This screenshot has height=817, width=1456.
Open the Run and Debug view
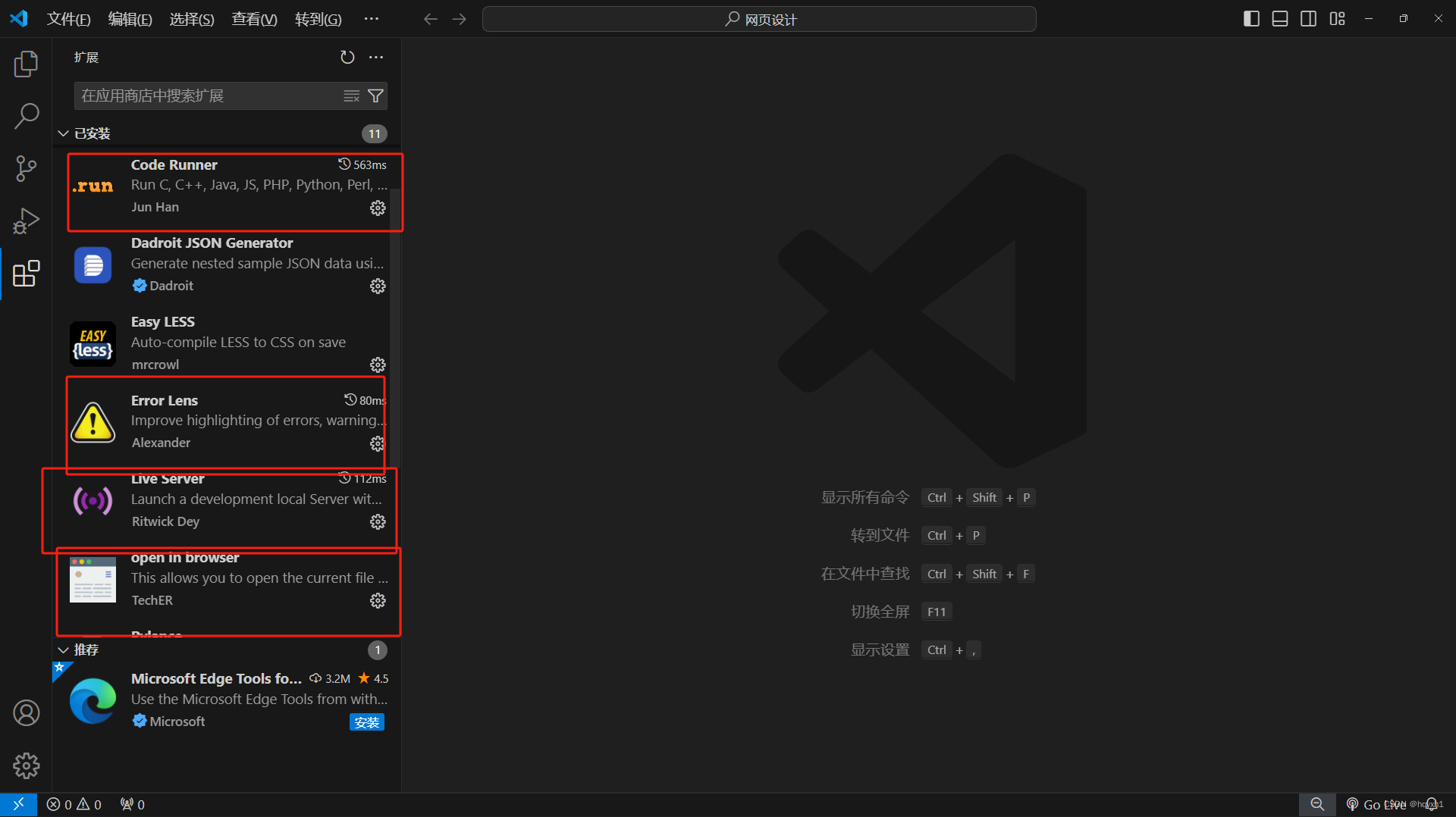(26, 221)
